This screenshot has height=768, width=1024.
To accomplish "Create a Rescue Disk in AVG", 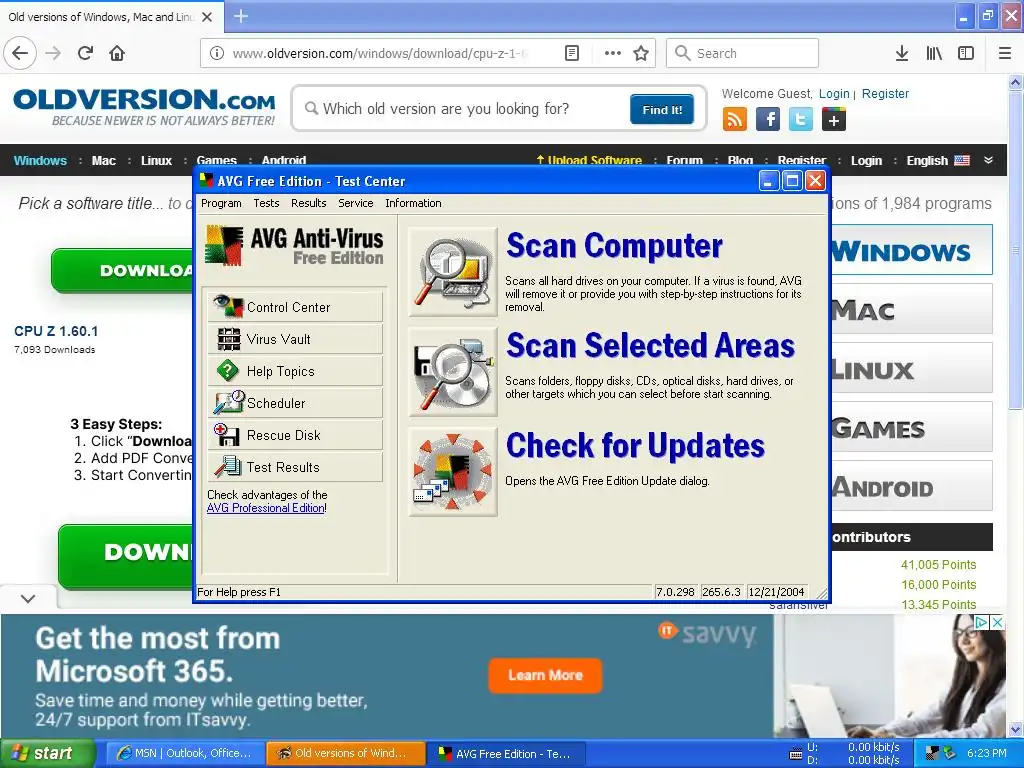I will coord(295,435).
